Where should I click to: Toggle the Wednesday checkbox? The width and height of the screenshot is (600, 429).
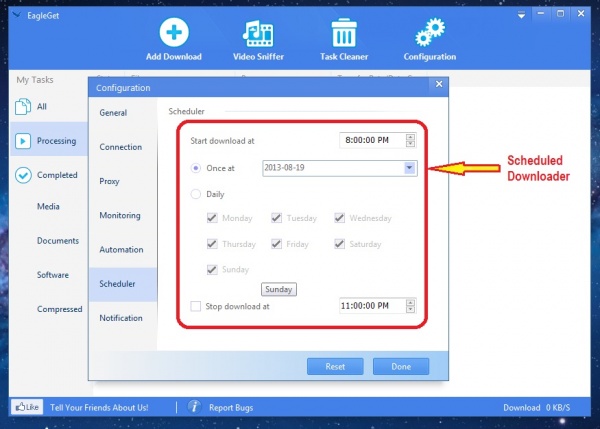[339, 218]
